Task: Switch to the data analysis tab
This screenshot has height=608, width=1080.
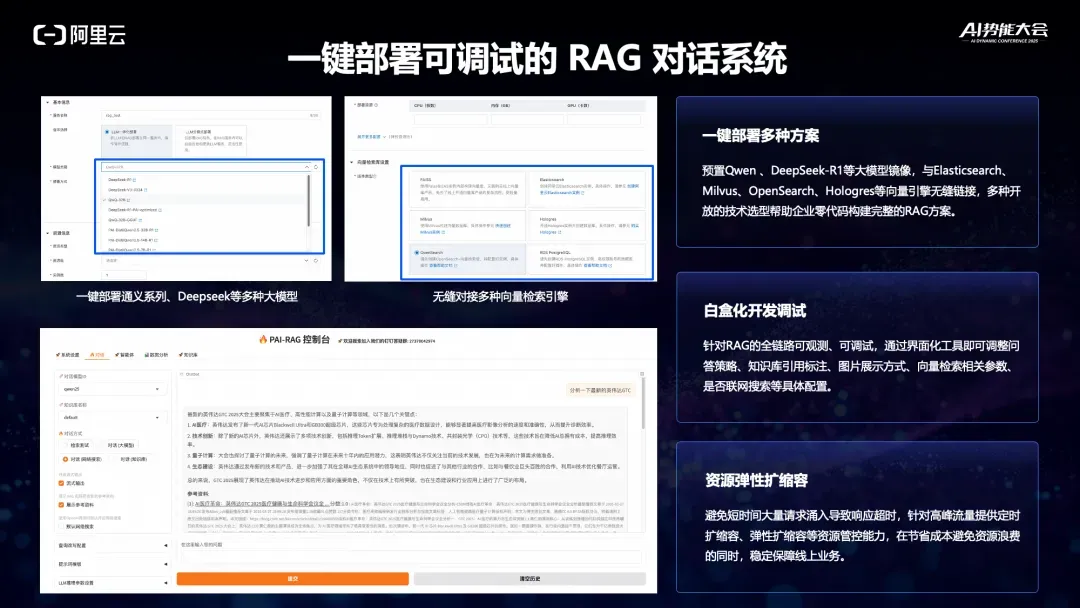Action: [156, 355]
